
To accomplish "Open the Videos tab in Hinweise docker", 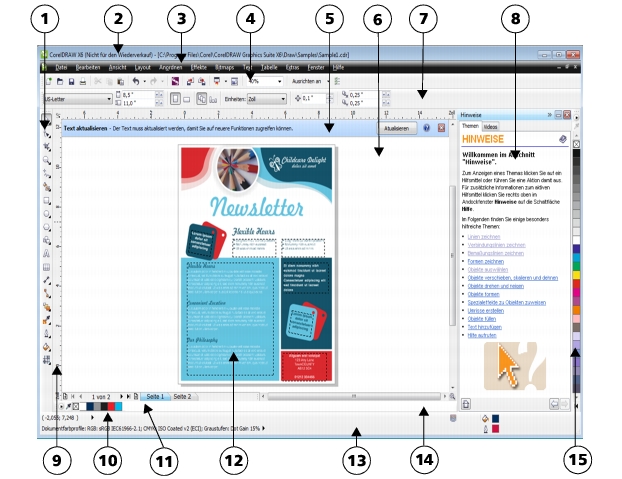I will point(492,128).
